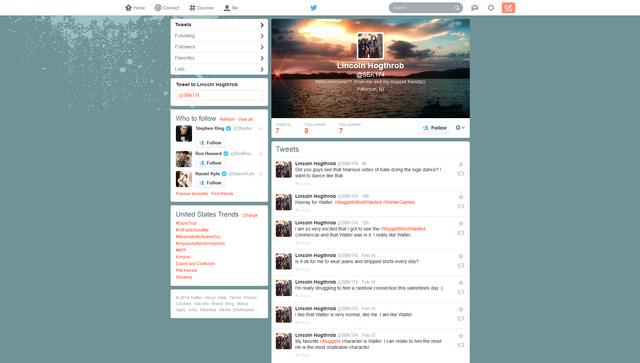Click Lincoln Hogthrob profile picture
The width and height of the screenshot is (640, 363).
370,46
